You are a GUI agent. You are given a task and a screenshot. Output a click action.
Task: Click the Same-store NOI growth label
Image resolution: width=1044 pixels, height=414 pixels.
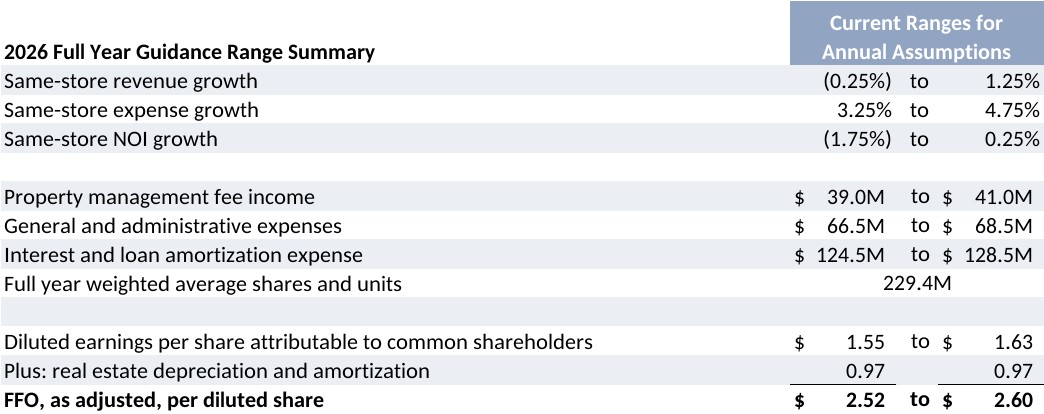tap(111, 139)
